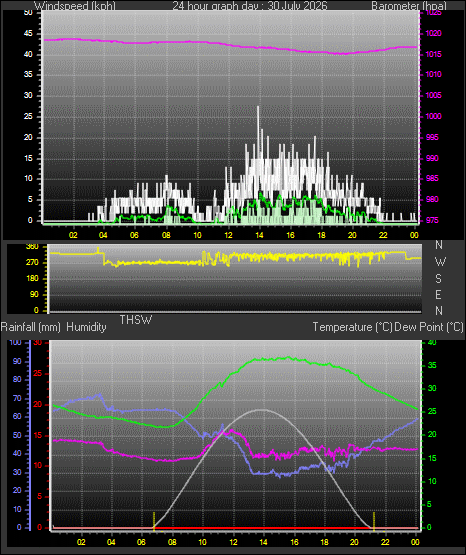Click the Humidity label
466x555 pixels.
pyautogui.click(x=86, y=327)
